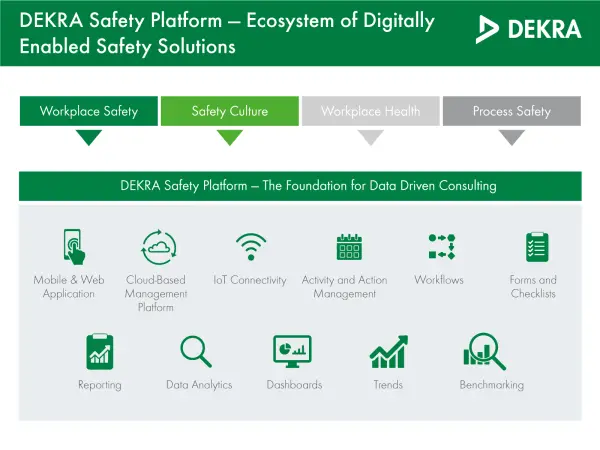
Task: Click the "IoT Connectivity" label
Action: (250, 280)
